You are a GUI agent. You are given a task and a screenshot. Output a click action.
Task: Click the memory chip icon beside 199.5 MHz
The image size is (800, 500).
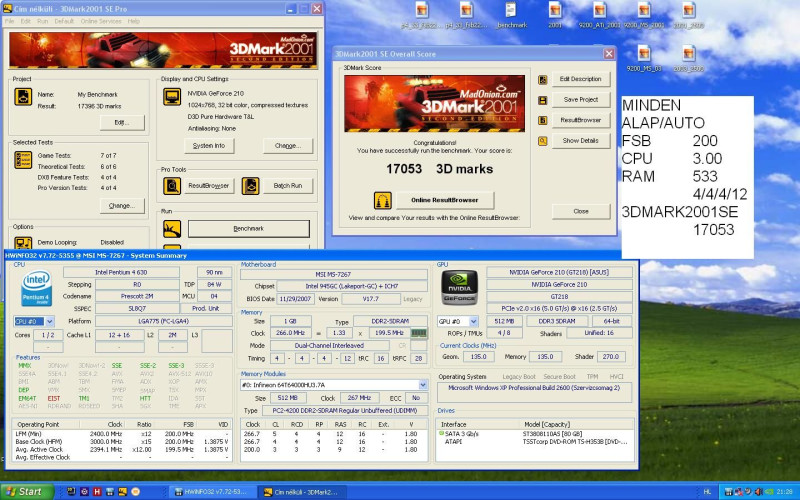point(419,333)
